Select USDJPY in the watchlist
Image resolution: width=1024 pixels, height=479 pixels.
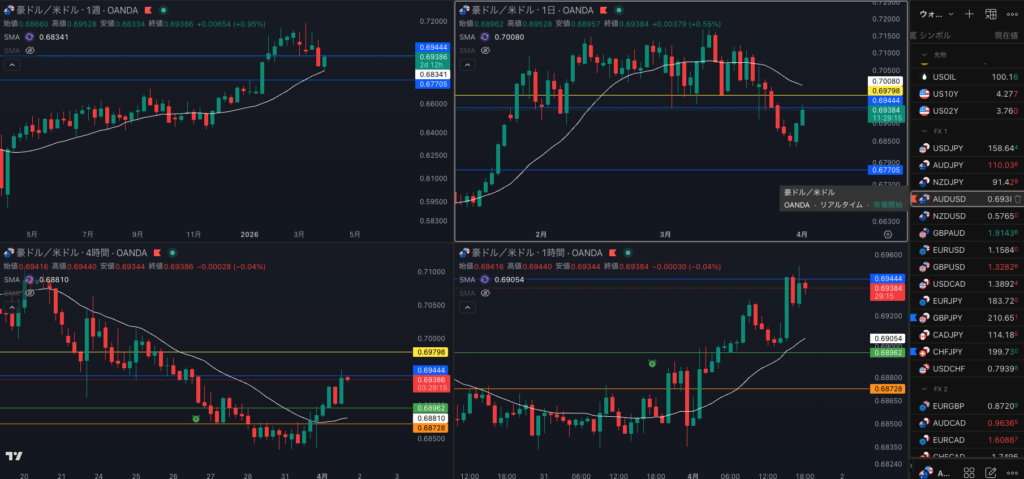click(967, 148)
